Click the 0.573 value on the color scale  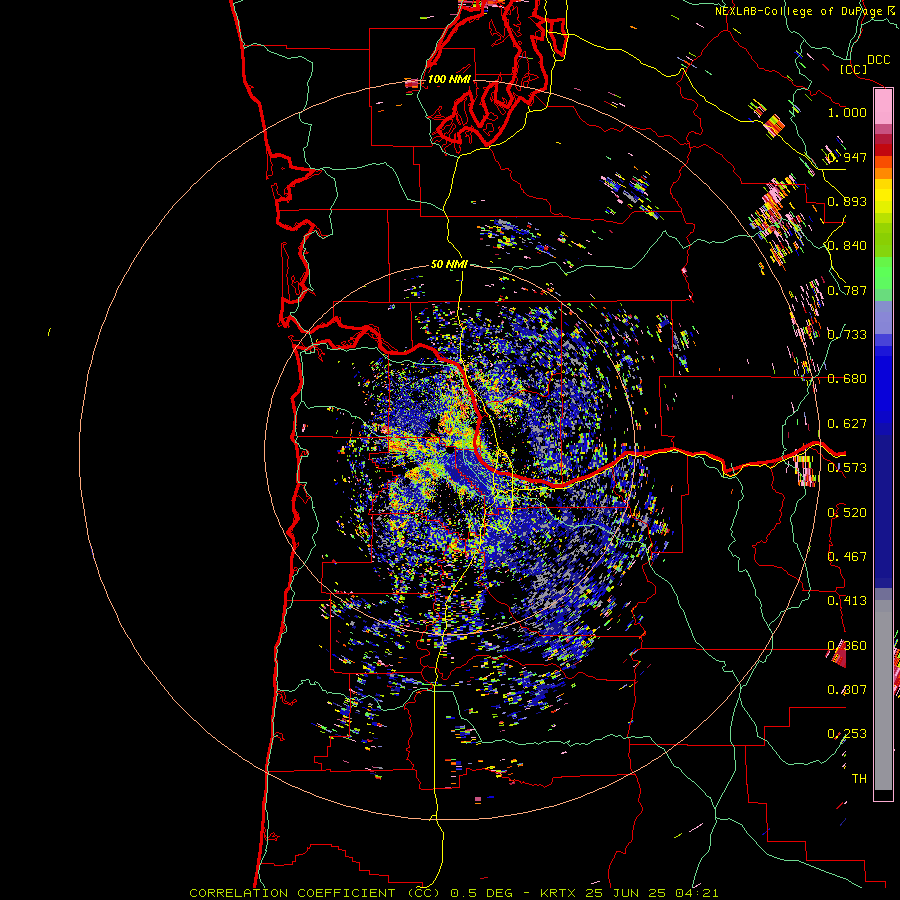pyautogui.click(x=847, y=467)
